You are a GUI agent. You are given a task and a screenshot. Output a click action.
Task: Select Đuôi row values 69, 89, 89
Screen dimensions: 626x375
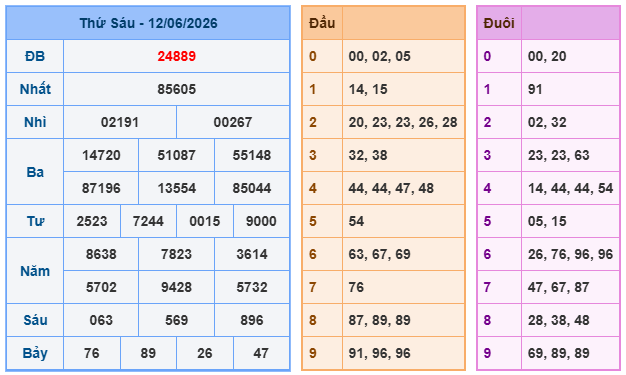coord(559,353)
